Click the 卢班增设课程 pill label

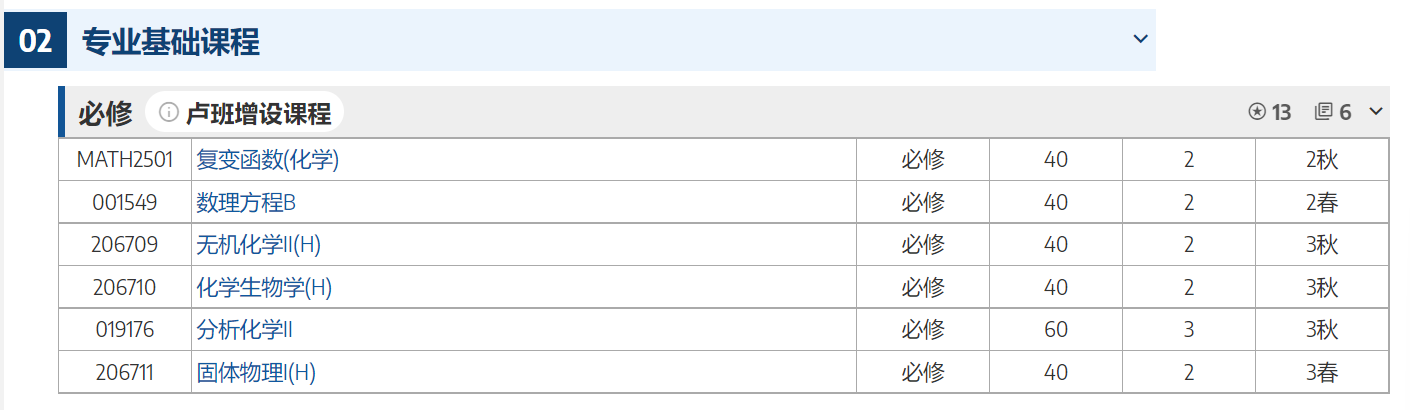coord(258,113)
